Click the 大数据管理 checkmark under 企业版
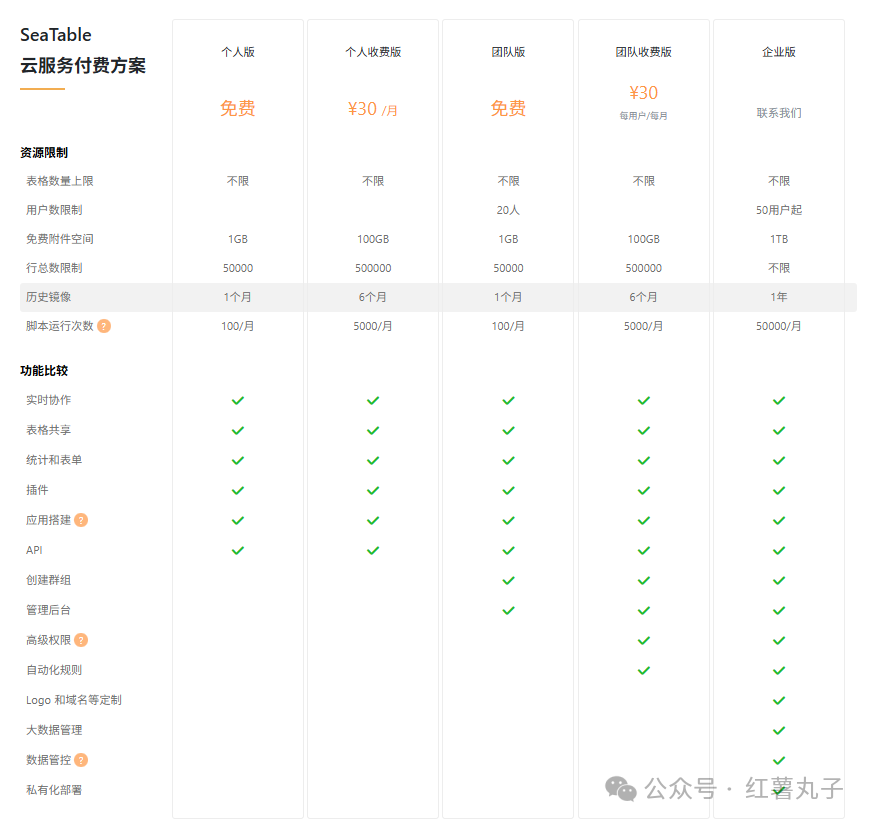The image size is (871, 823). point(779,730)
